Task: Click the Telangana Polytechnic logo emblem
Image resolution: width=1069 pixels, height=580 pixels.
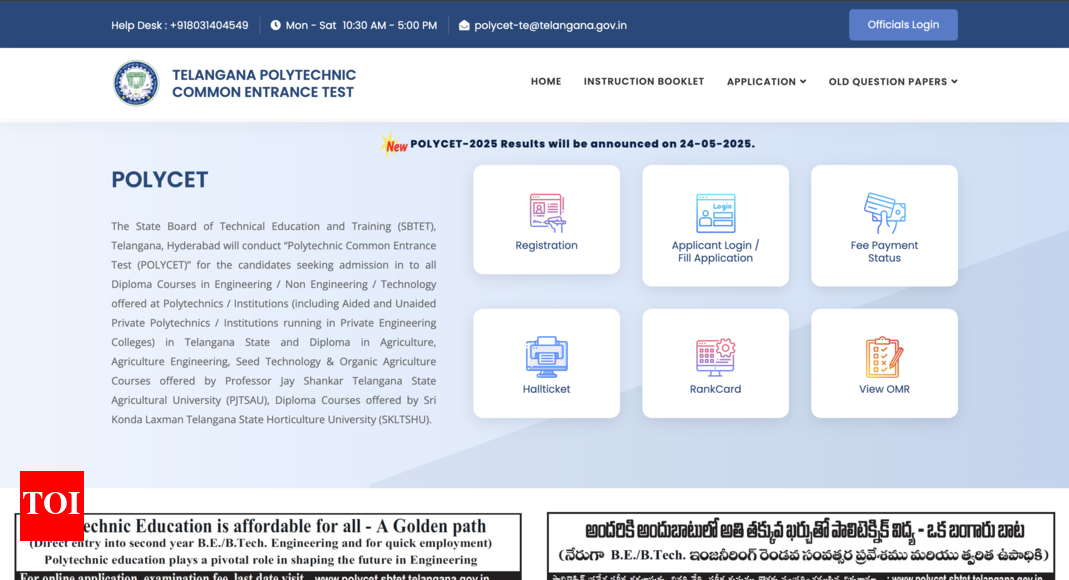Action: (x=136, y=83)
